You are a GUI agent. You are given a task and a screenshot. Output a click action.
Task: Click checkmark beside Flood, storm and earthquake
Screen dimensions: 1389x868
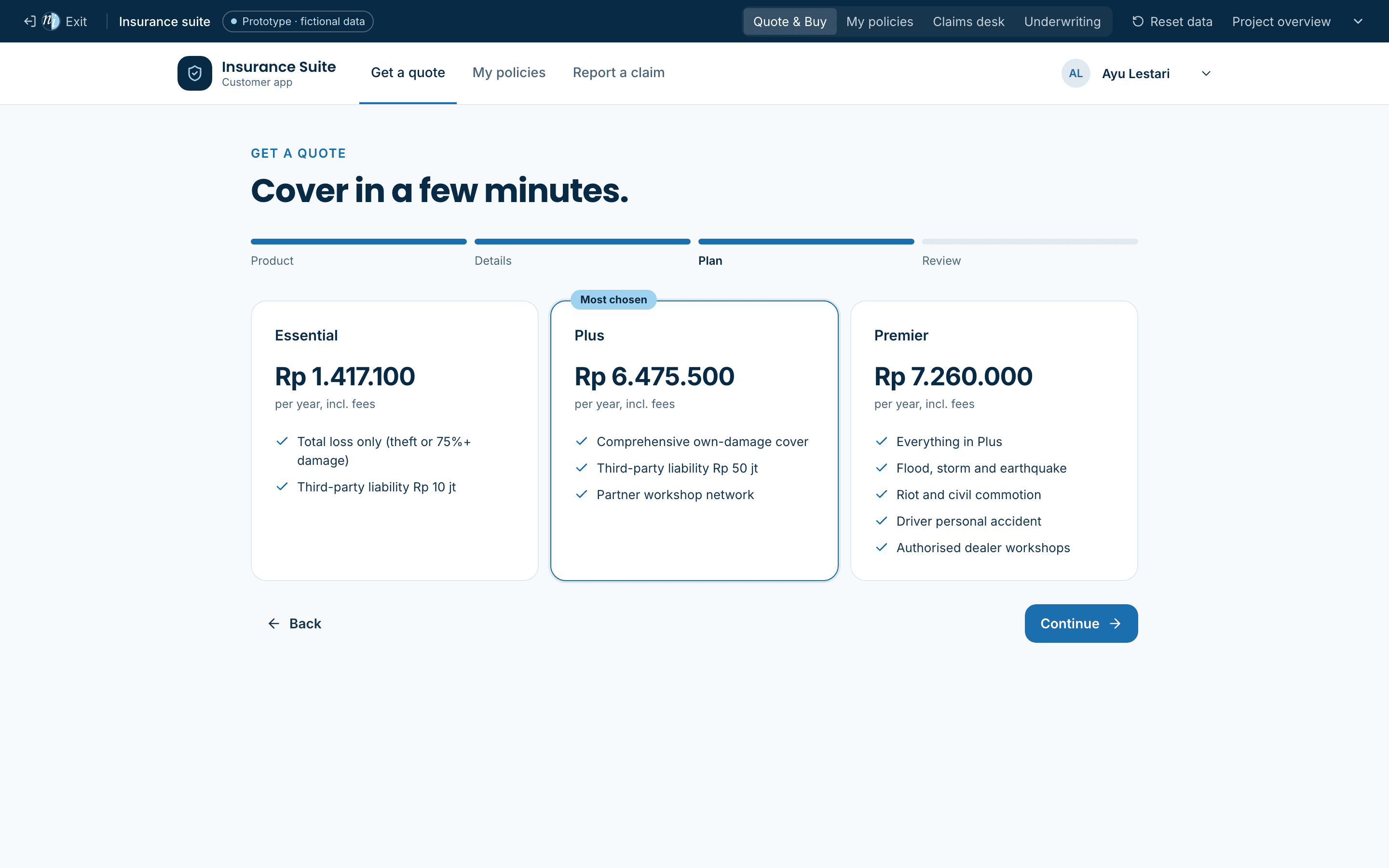point(882,467)
